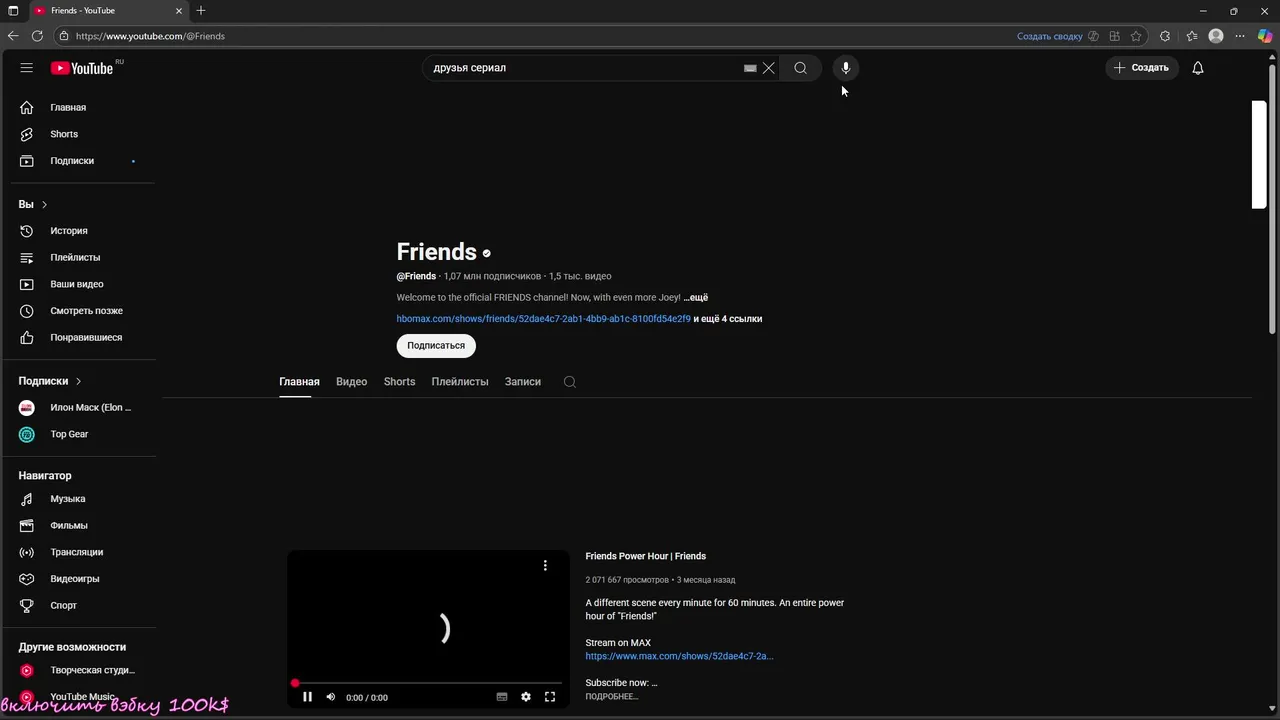Open the favorites list icon
Image resolution: width=1280 pixels, height=720 pixels.
click(1192, 36)
